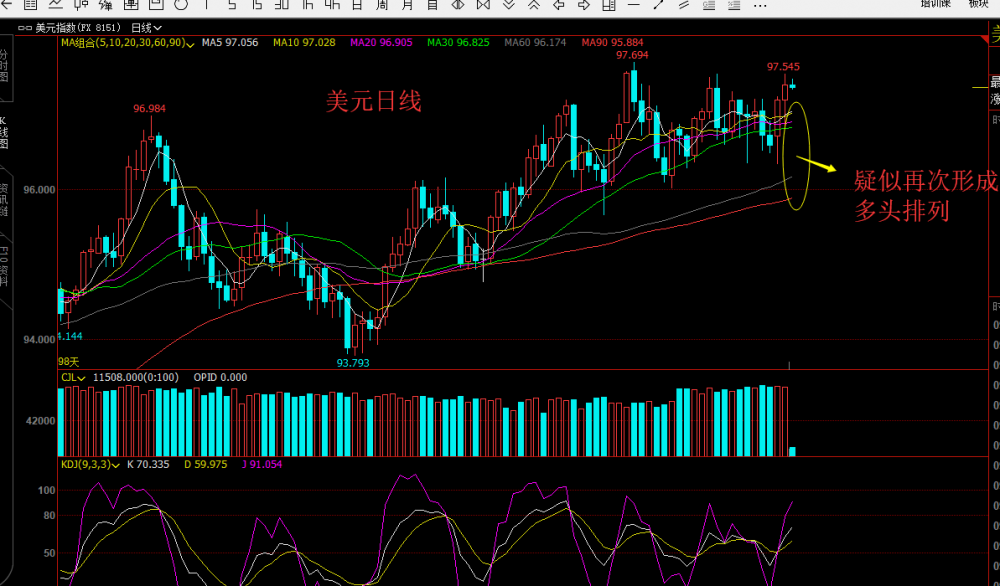Click the 培训课 menu item
Screen dimensions: 1000x586
point(935,3)
